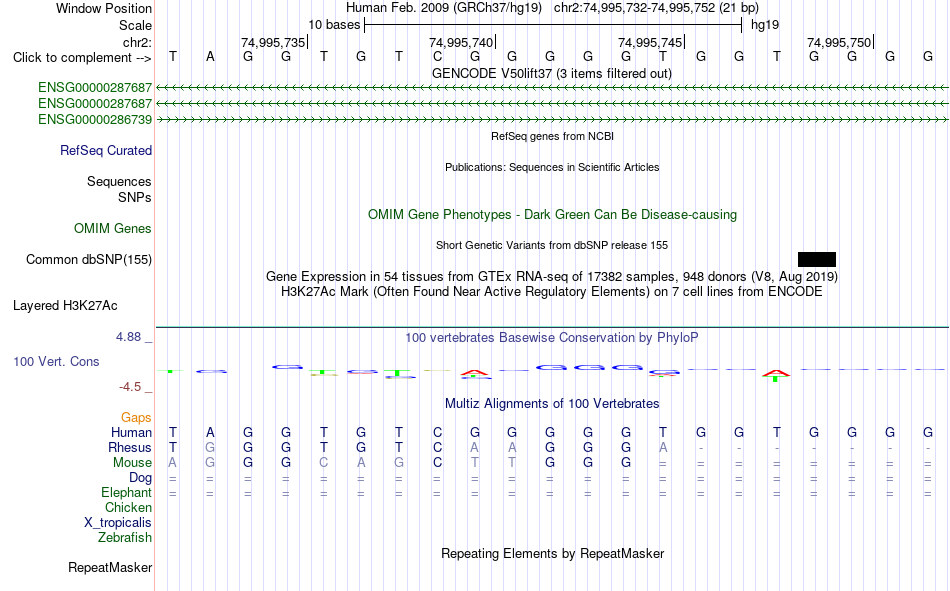
Task: Click the GENCODE V50lift37 track title
Action: click(552, 73)
